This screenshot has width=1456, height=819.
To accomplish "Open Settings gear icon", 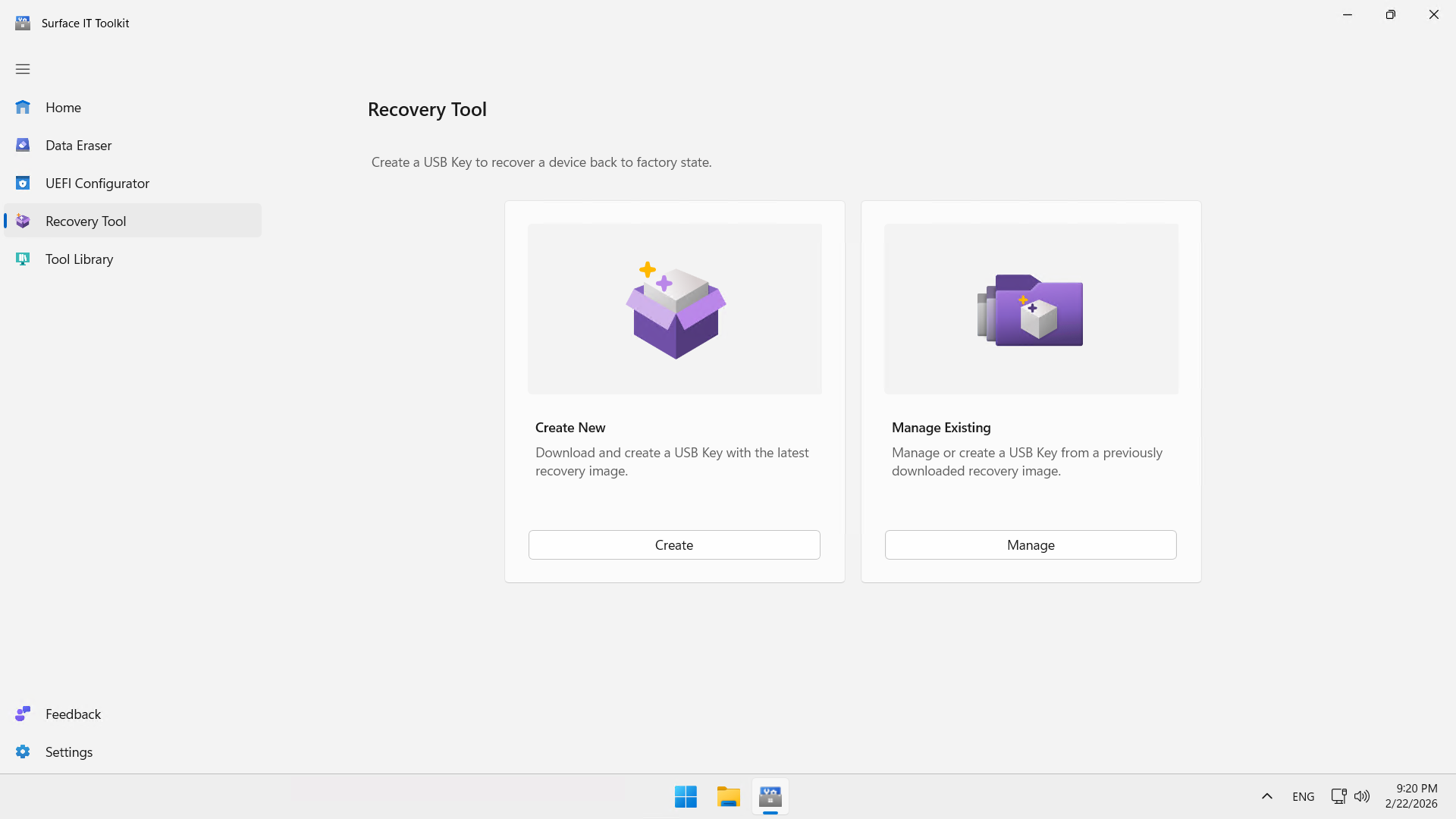I will (23, 752).
